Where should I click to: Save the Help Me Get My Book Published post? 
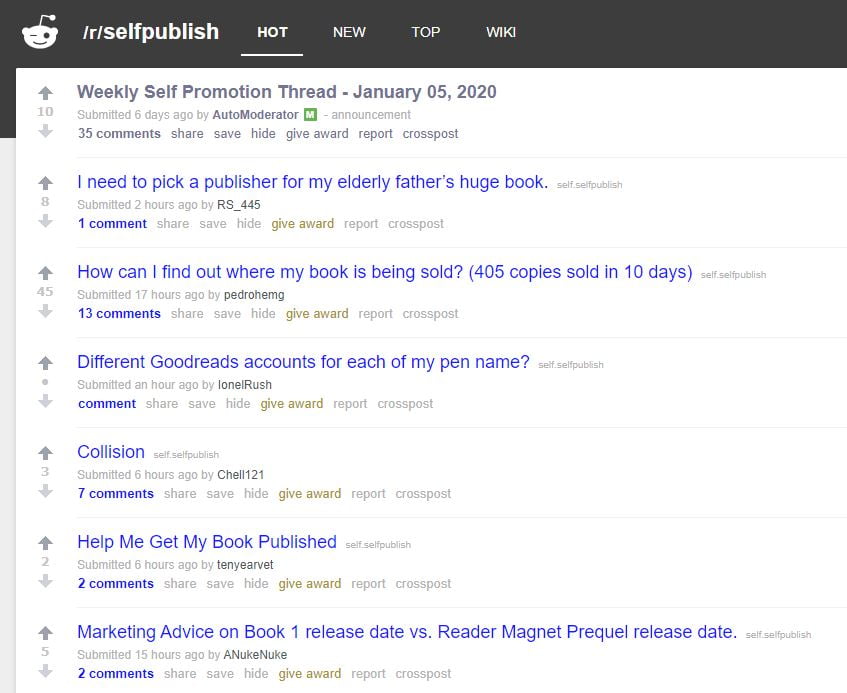[x=220, y=584]
